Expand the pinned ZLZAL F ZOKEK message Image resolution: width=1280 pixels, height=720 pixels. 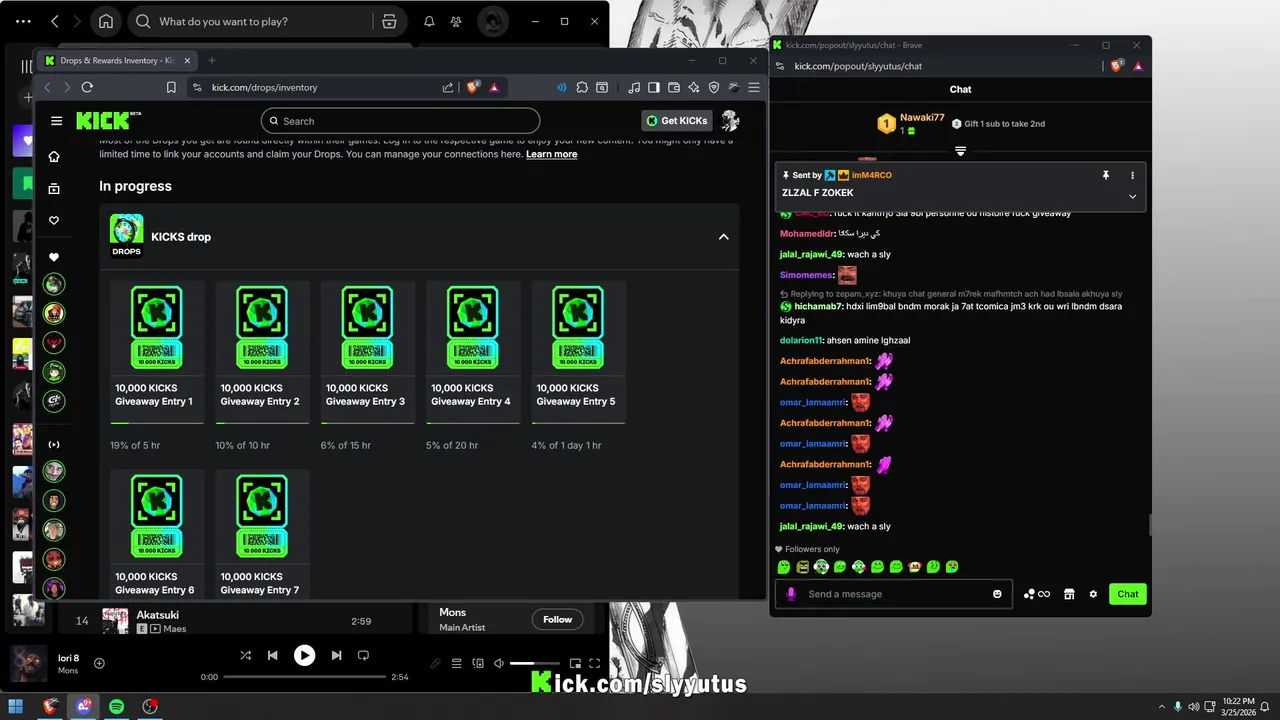(1132, 196)
